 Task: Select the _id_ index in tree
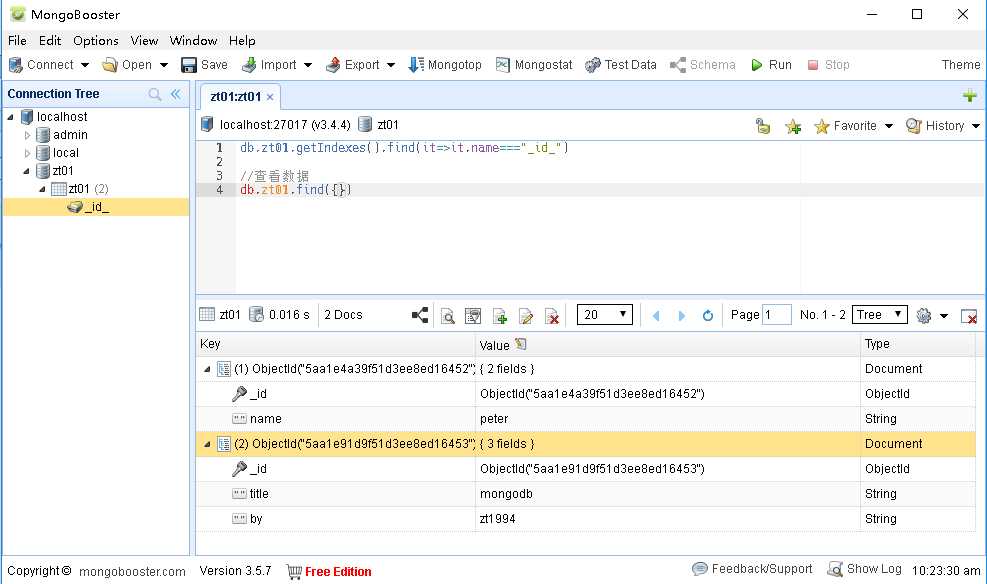coord(96,207)
